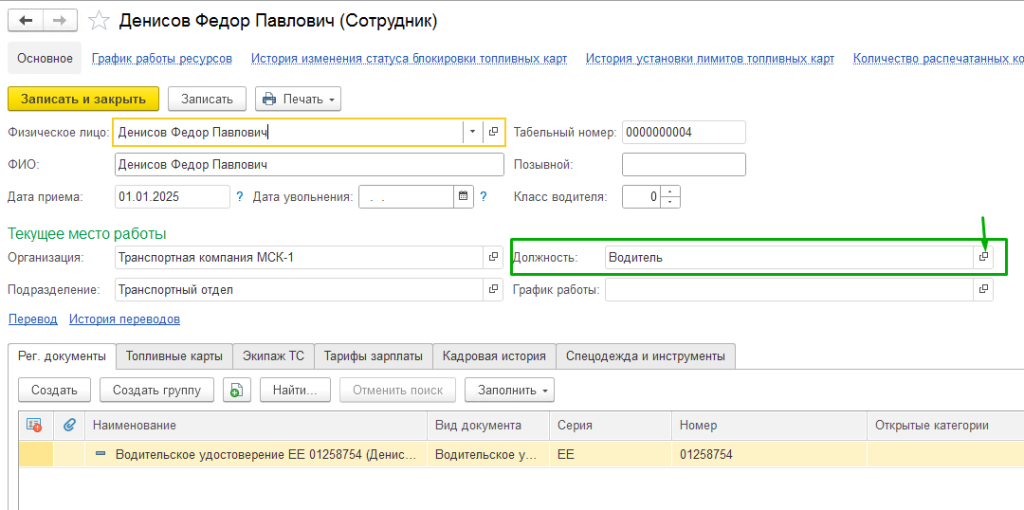Image resolution: width=1024 pixels, height=510 pixels.
Task: Increase Класс водителя with stepper up arrow
Action: pyautogui.click(x=670, y=192)
